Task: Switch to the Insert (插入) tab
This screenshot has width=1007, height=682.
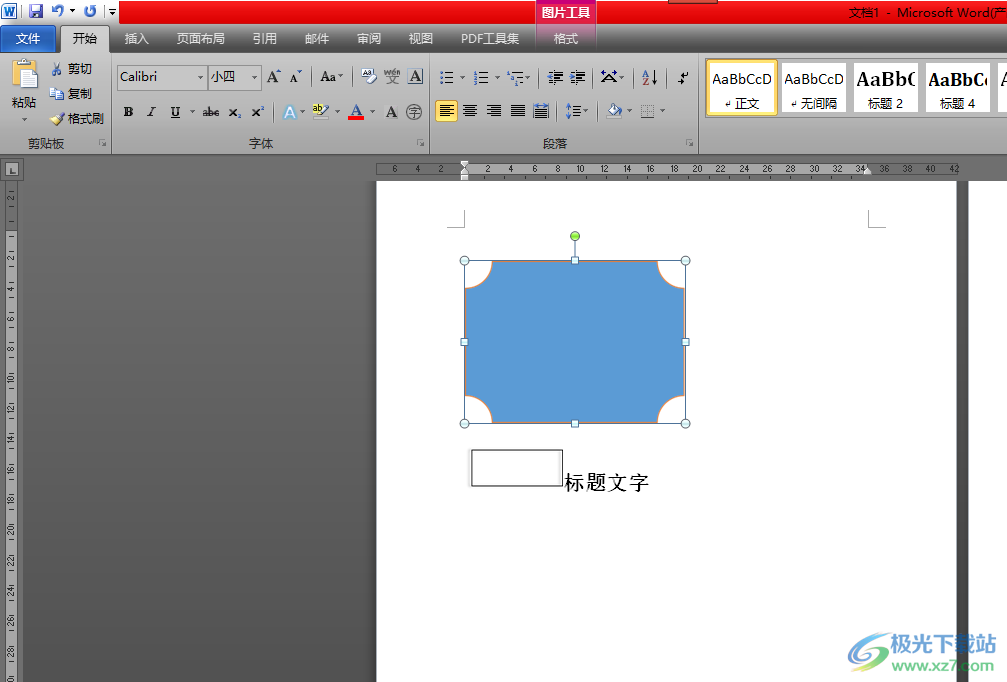Action: [136, 39]
